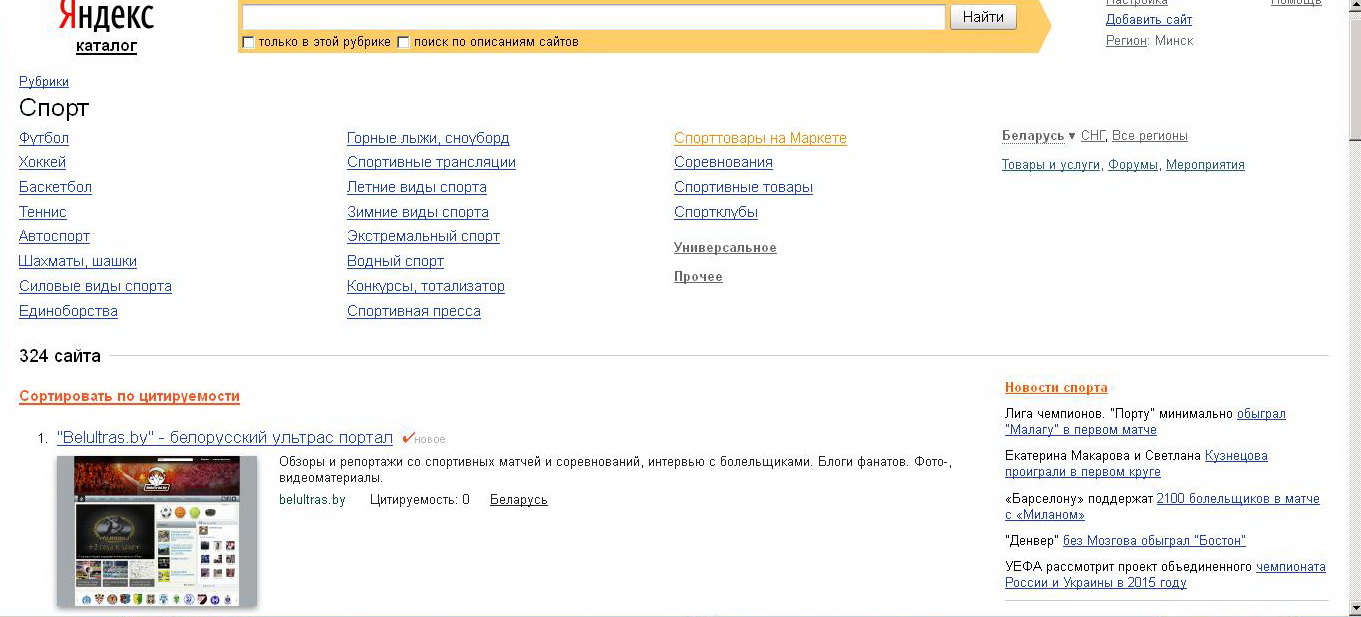The image size is (1361, 617).
Task: Open the 'Новости спорта' heading link
Action: (x=1056, y=388)
